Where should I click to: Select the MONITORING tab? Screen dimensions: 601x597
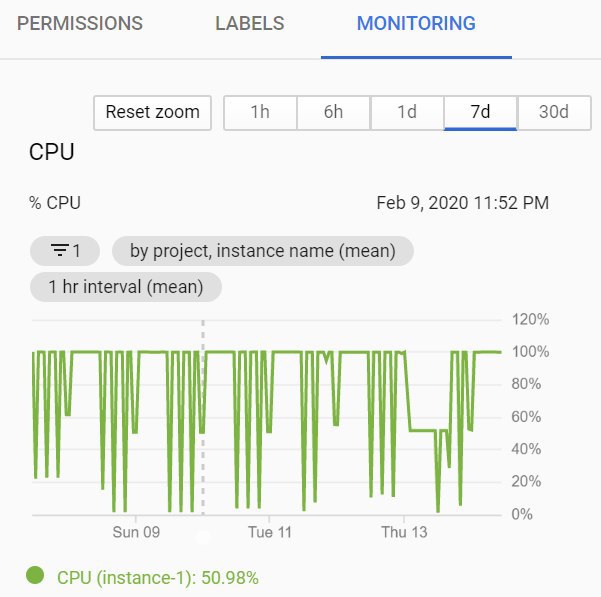tap(416, 24)
